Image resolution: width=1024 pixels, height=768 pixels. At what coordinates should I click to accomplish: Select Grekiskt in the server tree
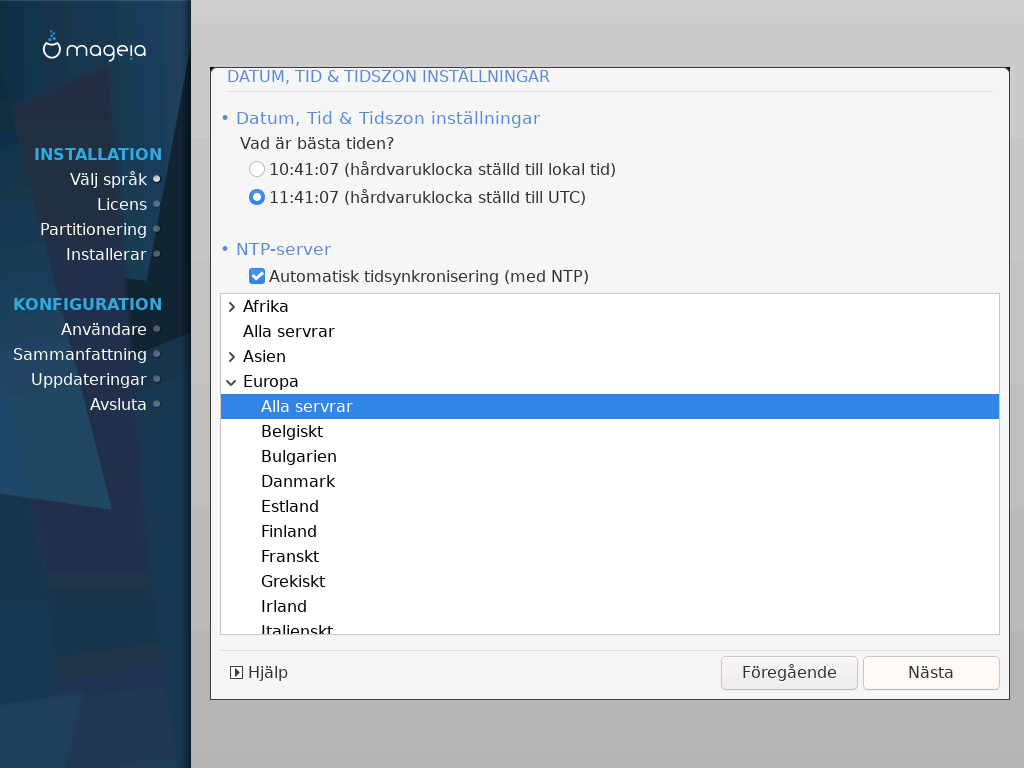(x=292, y=582)
